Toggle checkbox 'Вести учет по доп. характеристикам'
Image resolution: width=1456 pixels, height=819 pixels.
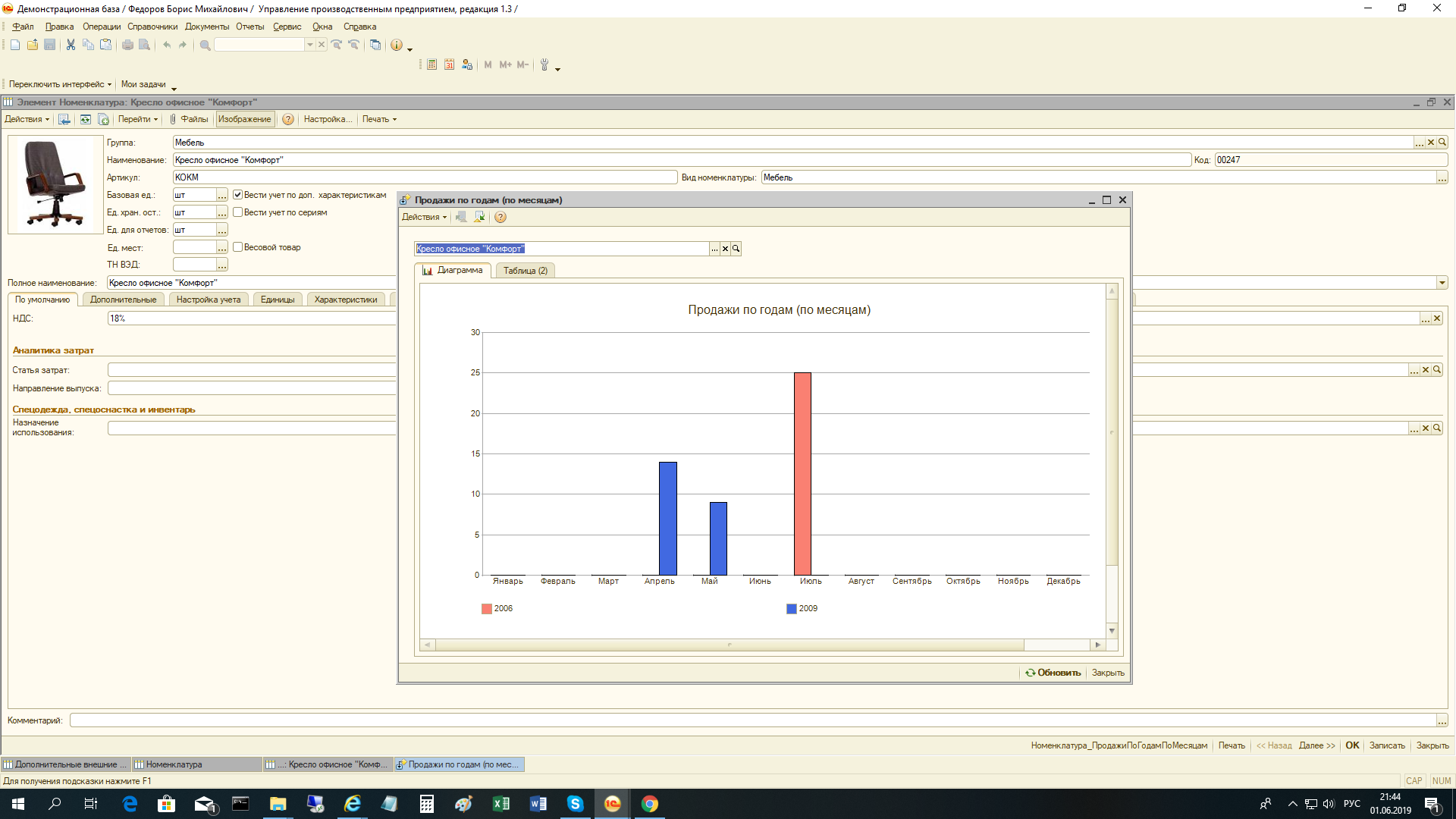tap(237, 194)
